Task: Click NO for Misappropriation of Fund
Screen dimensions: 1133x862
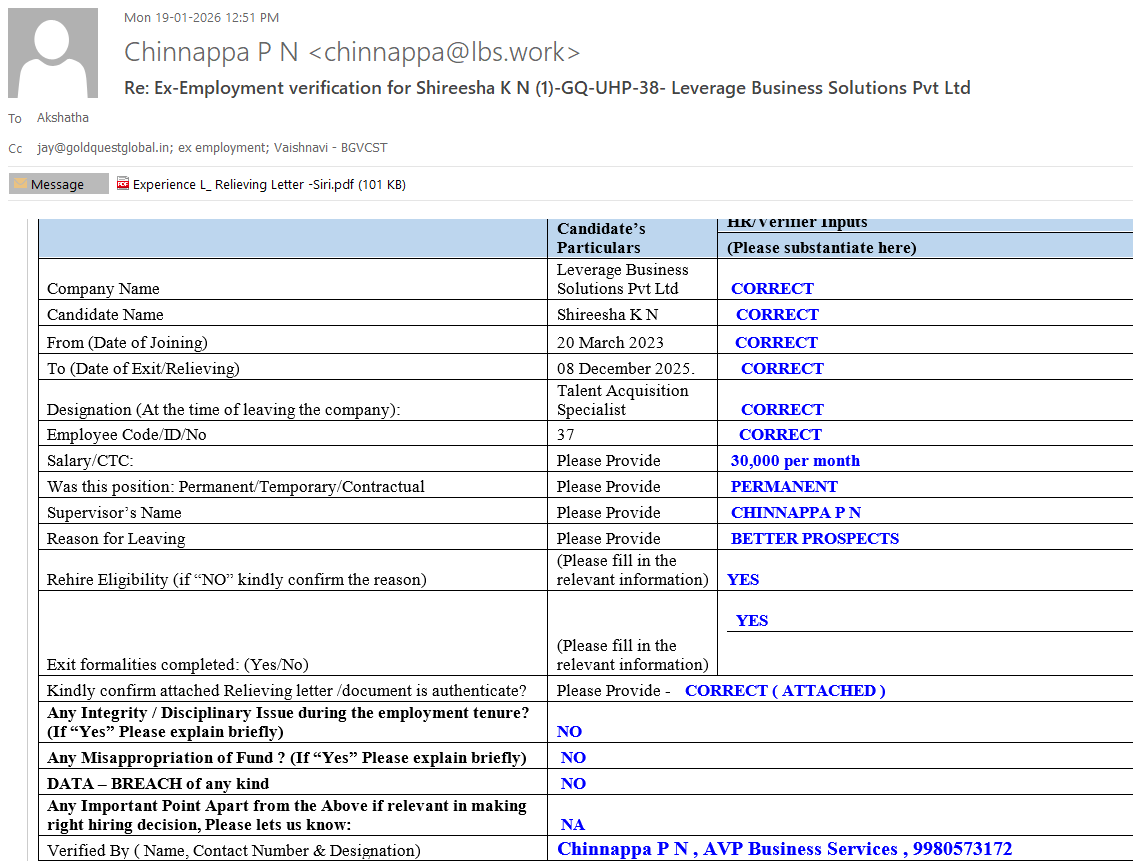Action: (x=573, y=758)
